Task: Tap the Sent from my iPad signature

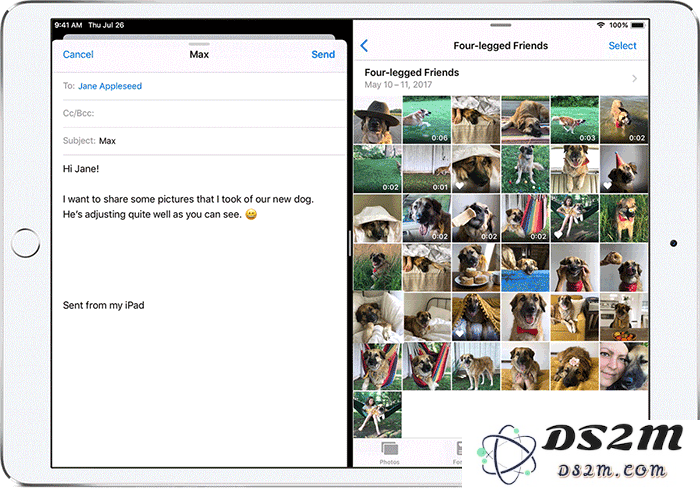Action: click(104, 305)
